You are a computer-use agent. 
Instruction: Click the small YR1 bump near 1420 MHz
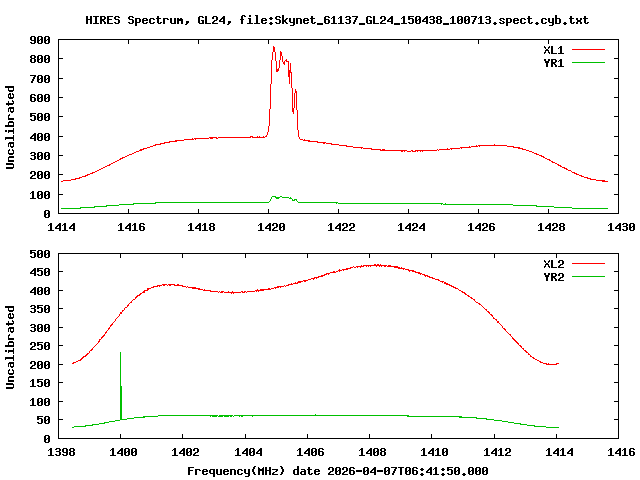click(x=282, y=198)
